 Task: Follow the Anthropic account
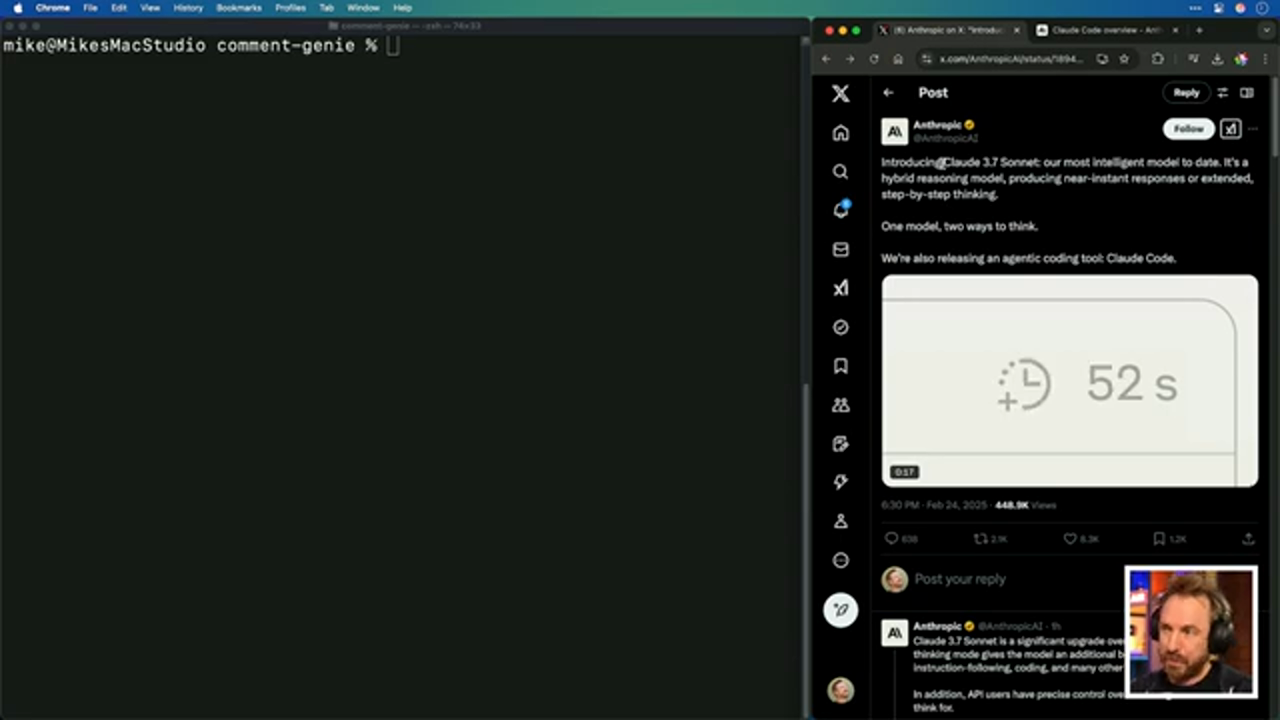(x=1188, y=129)
